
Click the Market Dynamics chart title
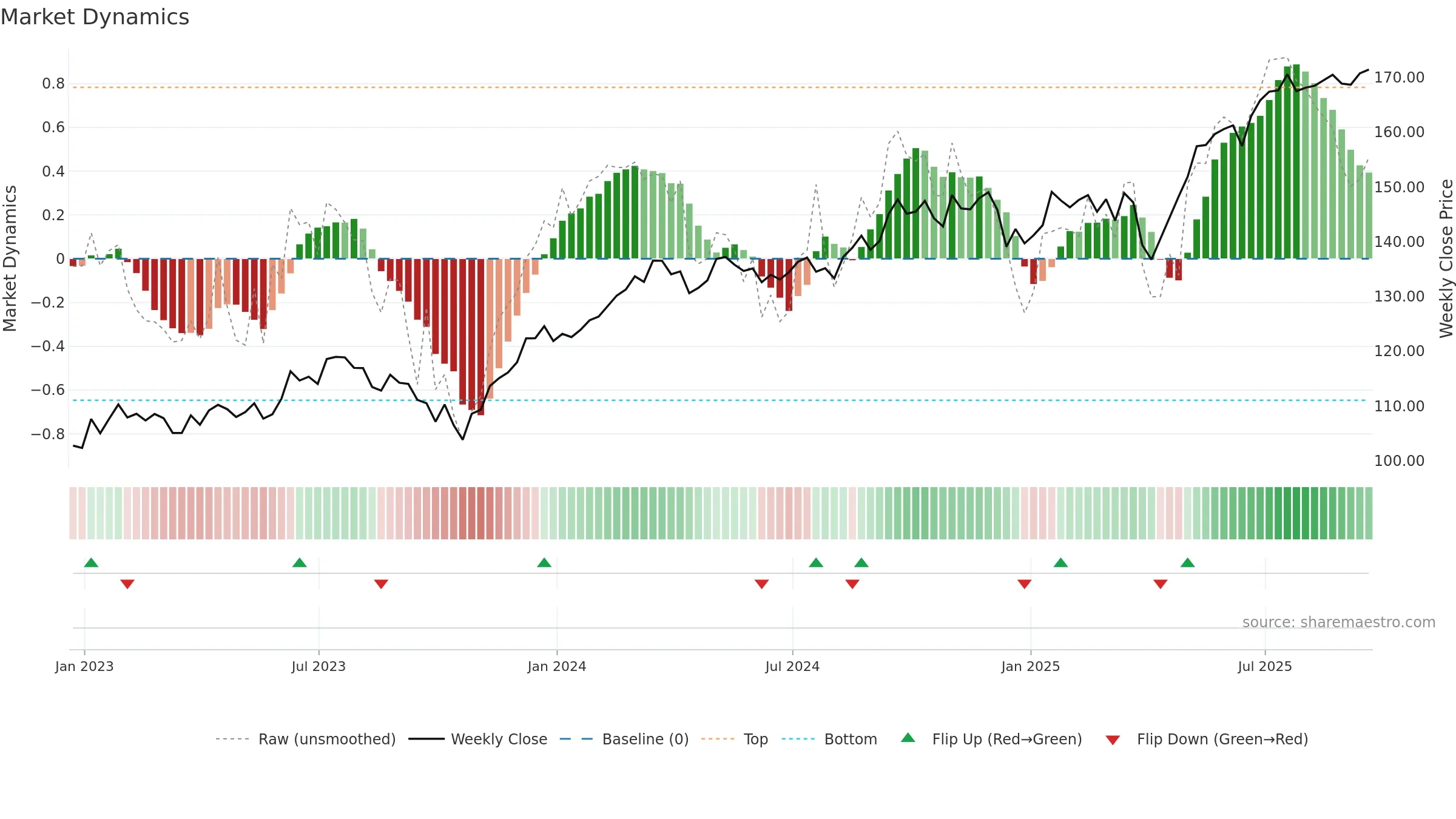click(95, 17)
